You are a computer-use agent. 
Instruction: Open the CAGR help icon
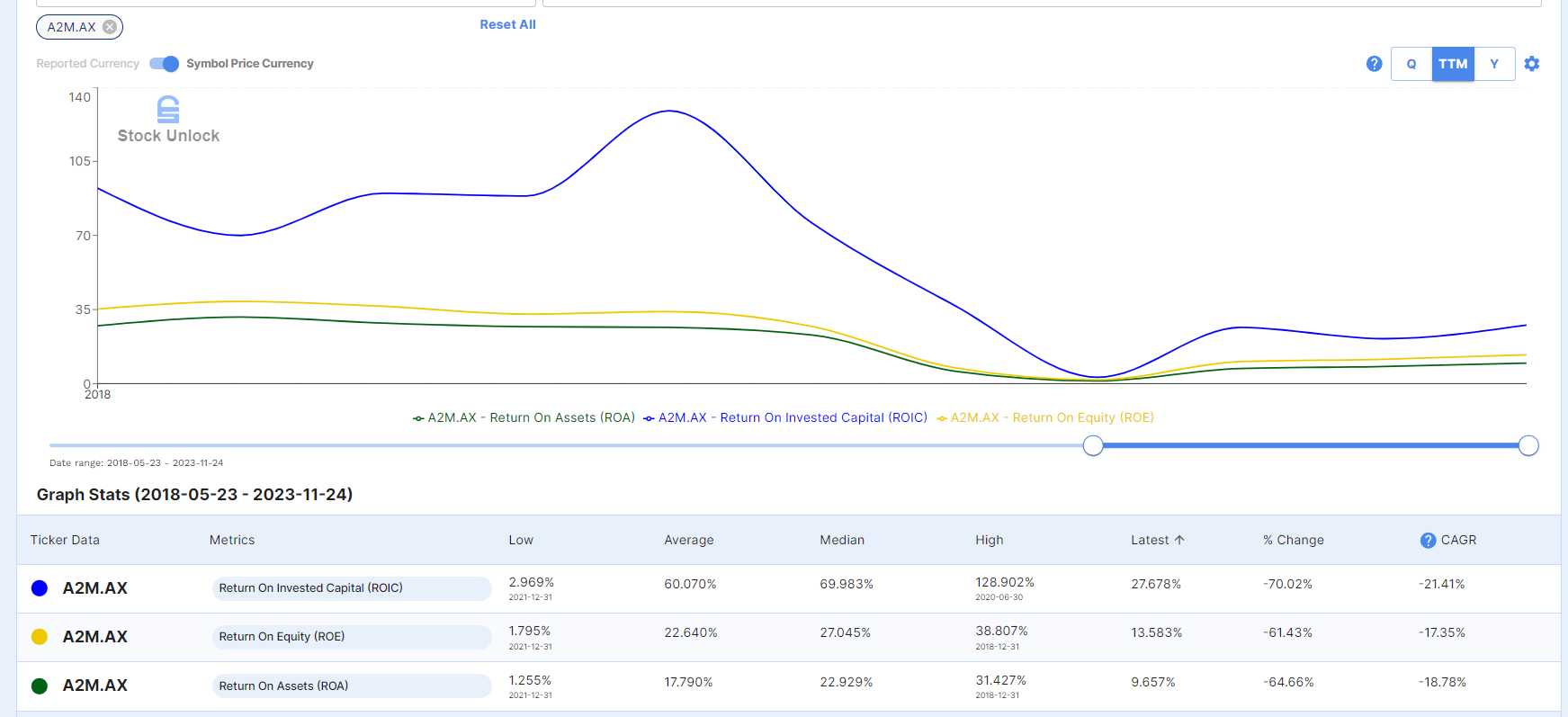coord(1428,541)
